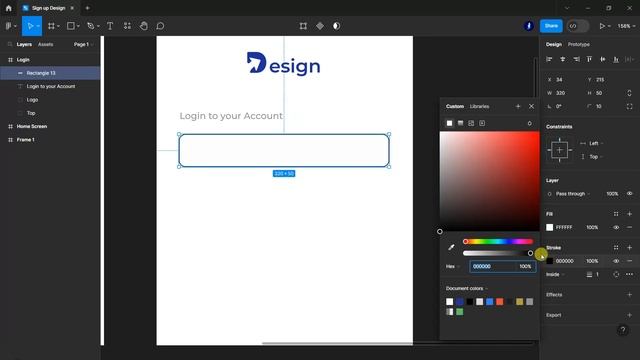Switch to the Assets tab
This screenshot has height=360, width=640.
(45, 44)
